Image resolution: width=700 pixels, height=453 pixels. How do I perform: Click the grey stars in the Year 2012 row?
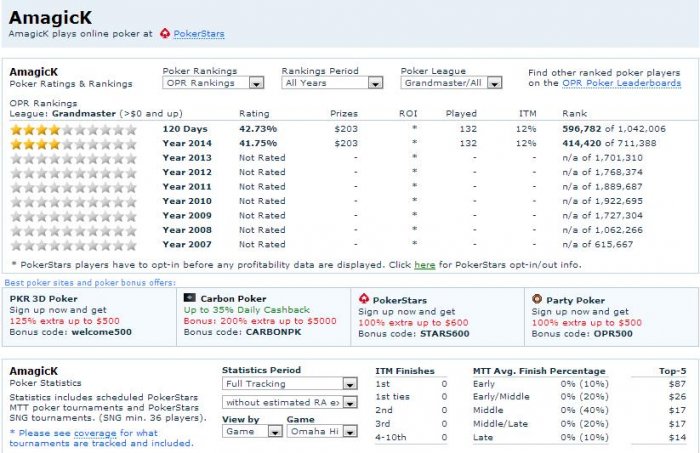point(74,173)
